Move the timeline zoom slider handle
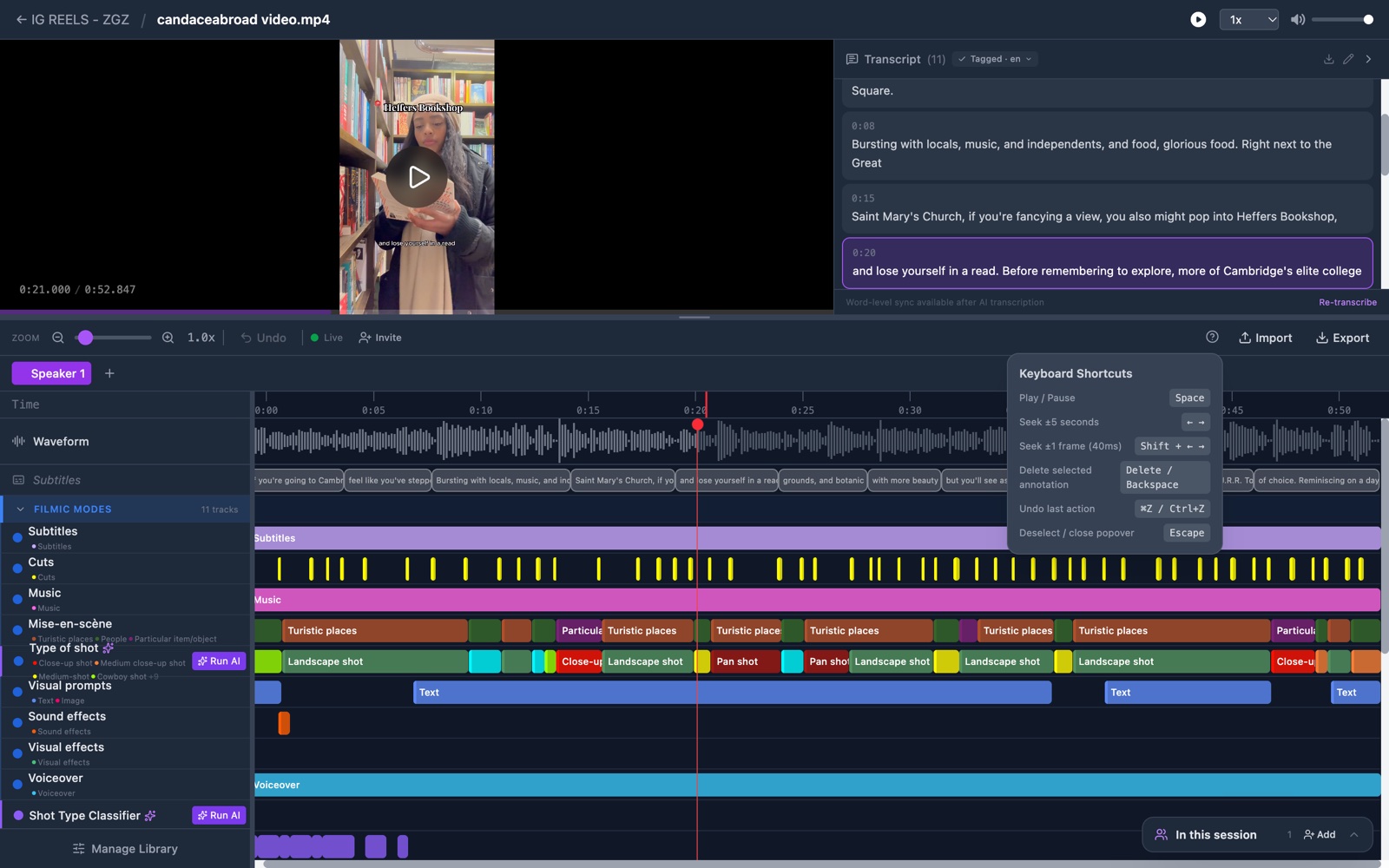This screenshot has width=1389, height=868. coord(85,338)
